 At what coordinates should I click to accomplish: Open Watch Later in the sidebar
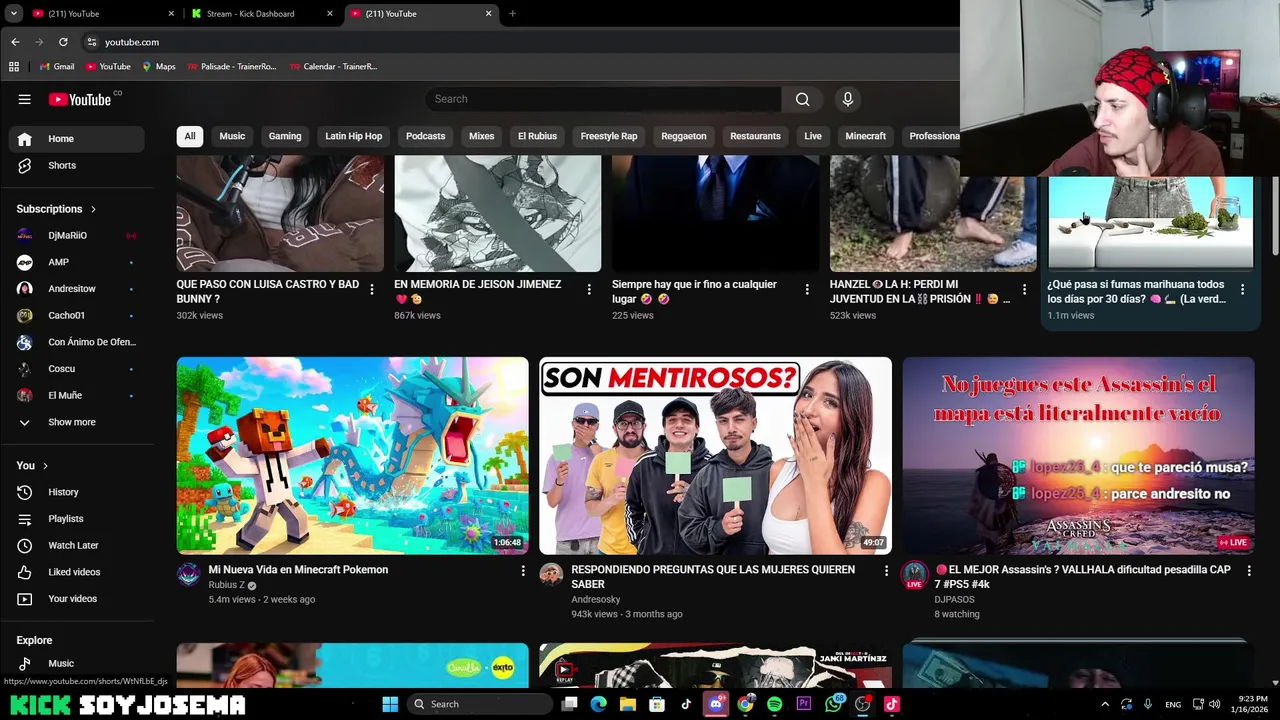(77, 545)
